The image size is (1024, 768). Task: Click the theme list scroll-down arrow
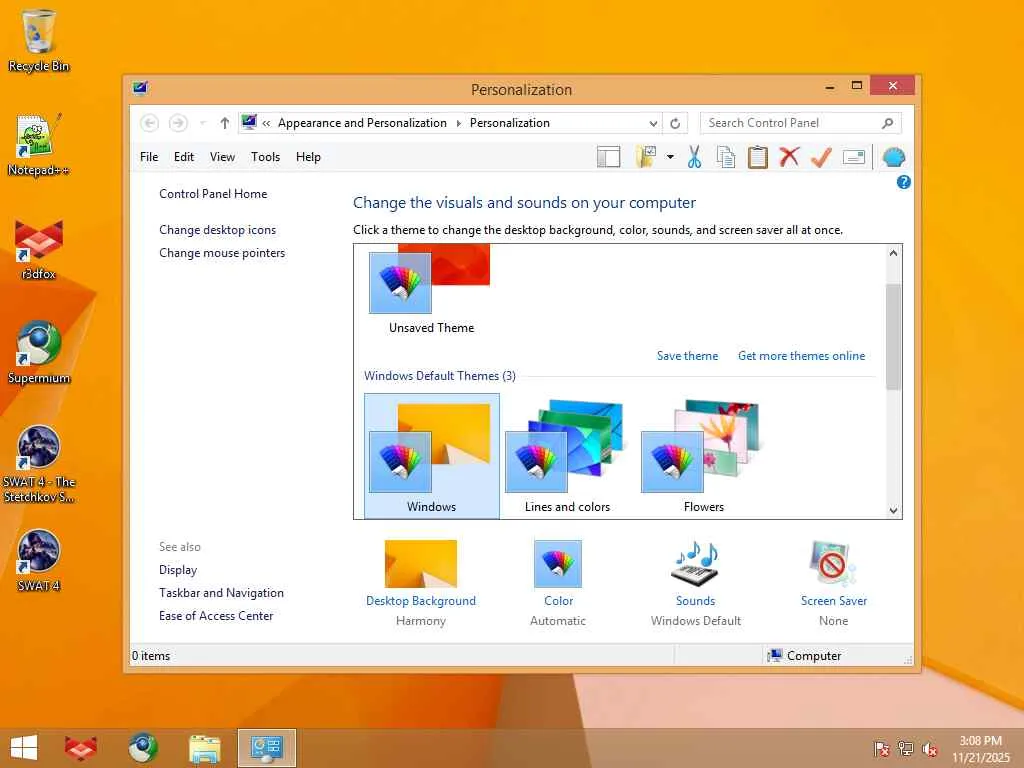click(893, 511)
